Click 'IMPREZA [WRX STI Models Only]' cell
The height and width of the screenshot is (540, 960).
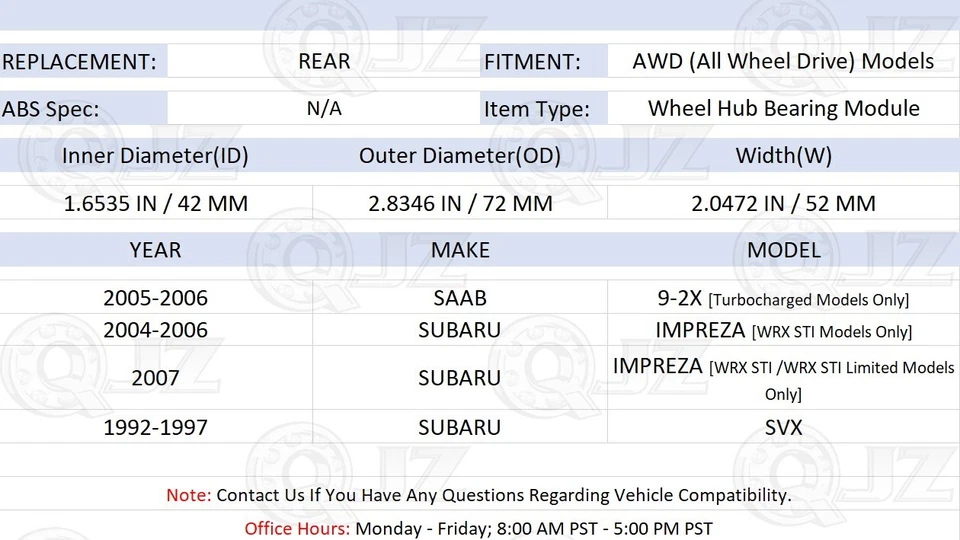click(784, 330)
